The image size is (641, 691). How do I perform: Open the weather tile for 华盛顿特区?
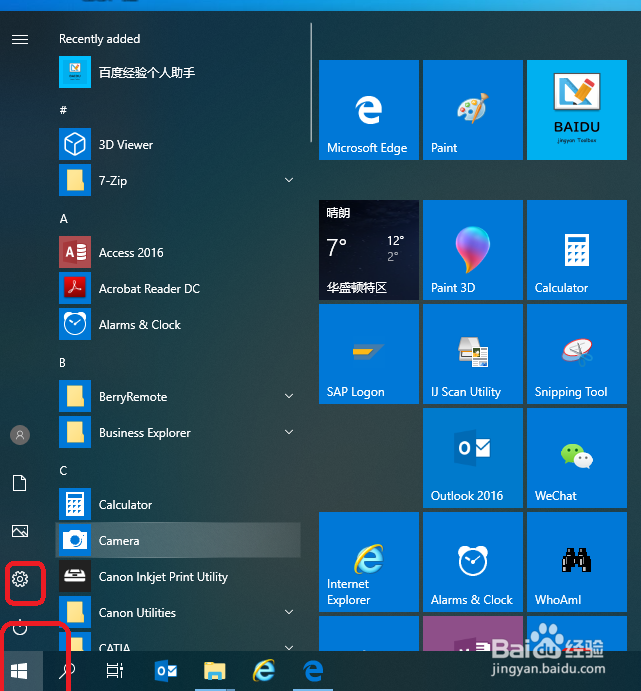(x=369, y=250)
